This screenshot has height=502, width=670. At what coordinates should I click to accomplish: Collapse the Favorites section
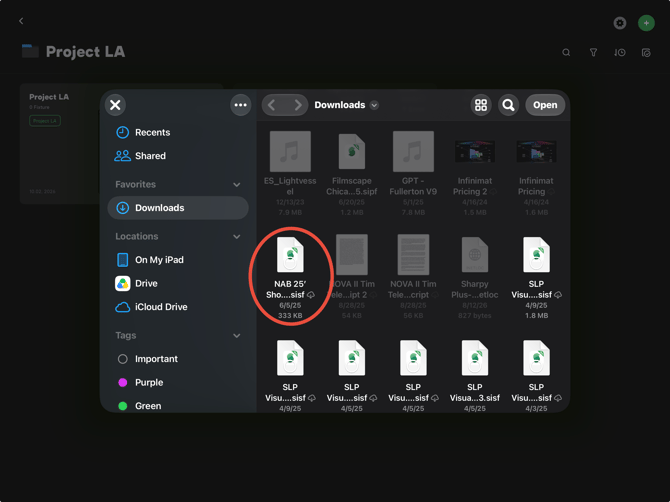pos(236,185)
